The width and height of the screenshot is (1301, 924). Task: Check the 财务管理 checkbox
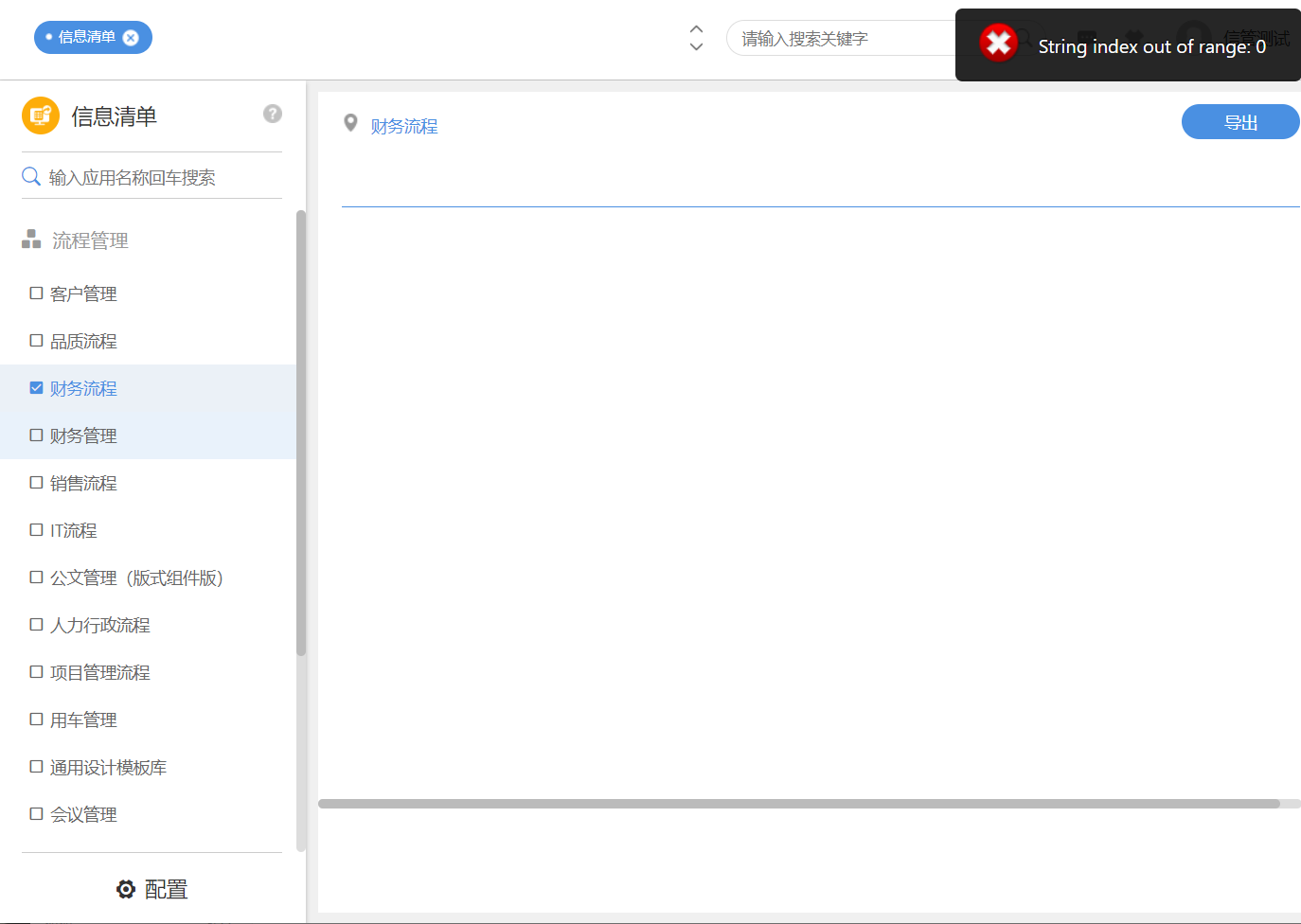[36, 435]
